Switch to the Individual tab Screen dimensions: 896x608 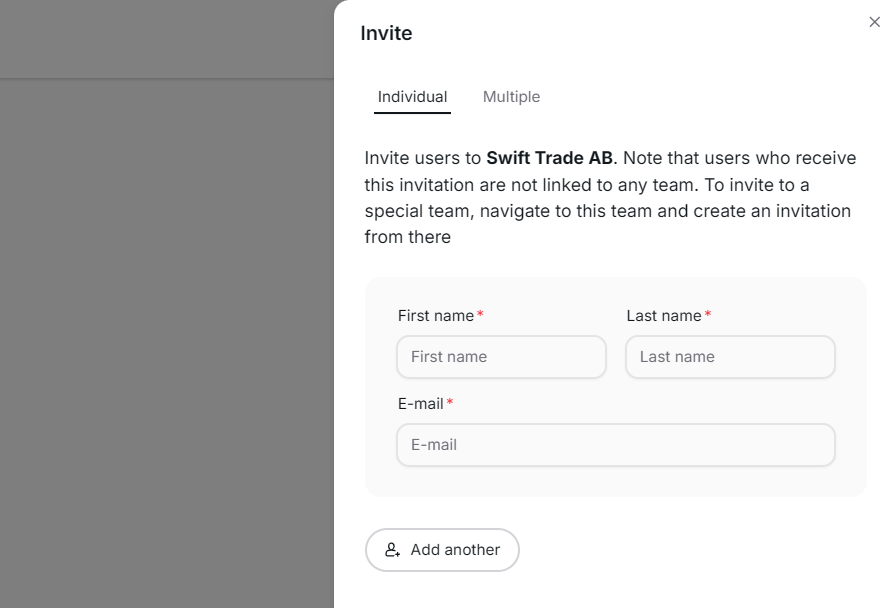tap(413, 97)
